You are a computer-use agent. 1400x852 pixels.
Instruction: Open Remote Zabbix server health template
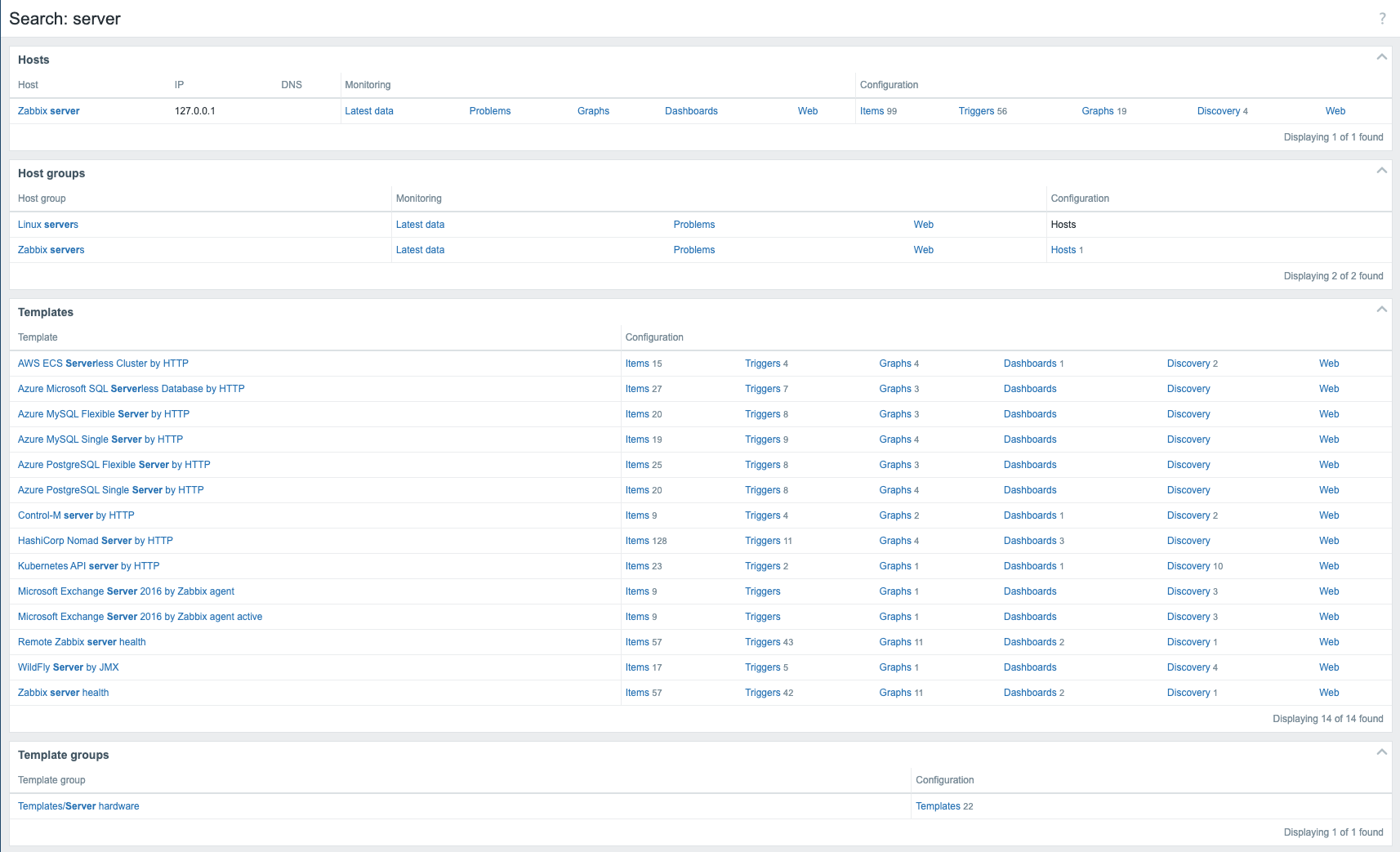coord(82,642)
